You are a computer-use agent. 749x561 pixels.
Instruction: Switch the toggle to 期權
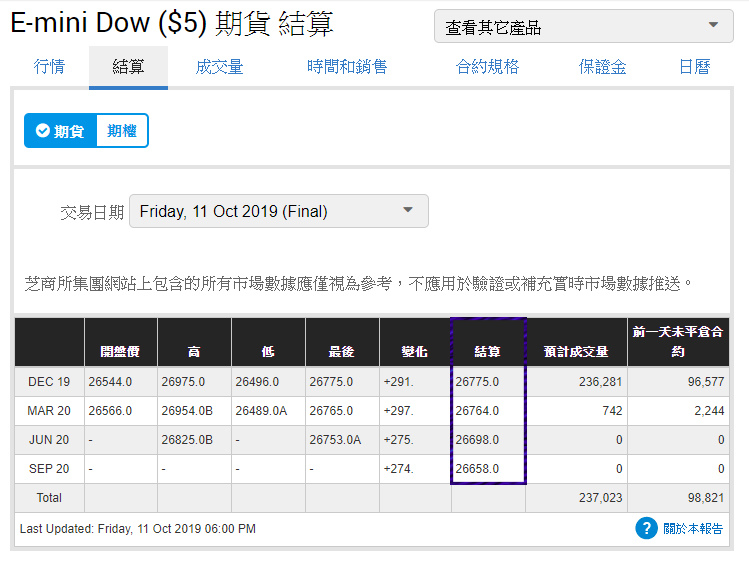[x=122, y=130]
